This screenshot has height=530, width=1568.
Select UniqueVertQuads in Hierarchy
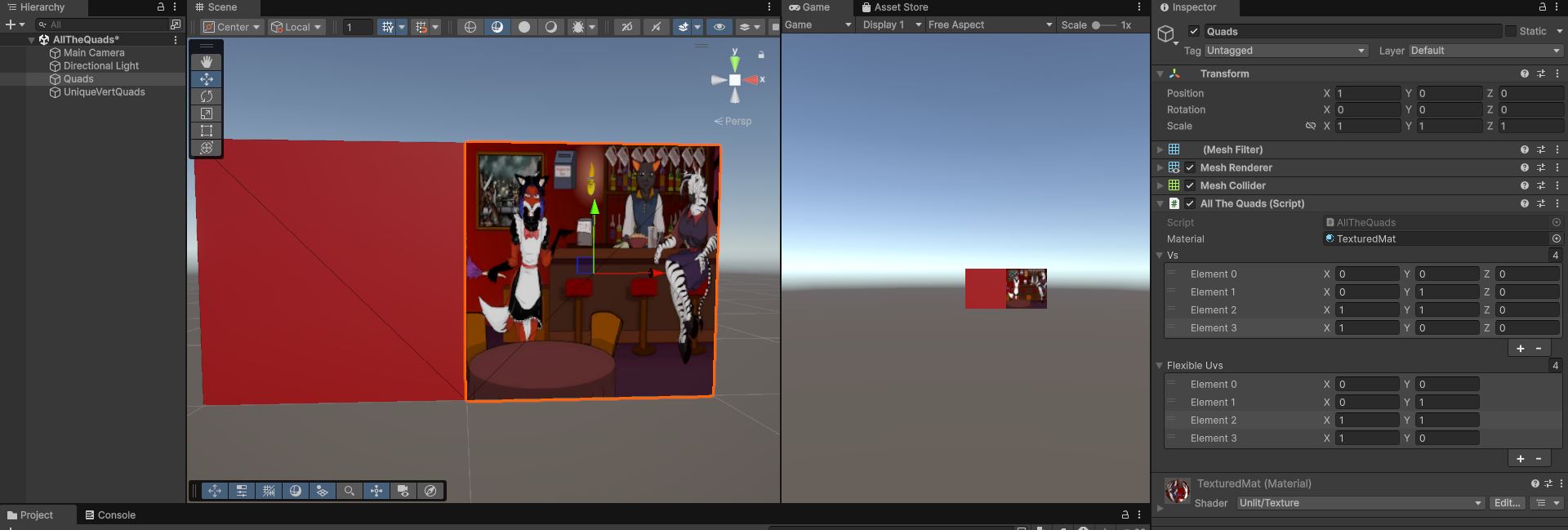(104, 91)
